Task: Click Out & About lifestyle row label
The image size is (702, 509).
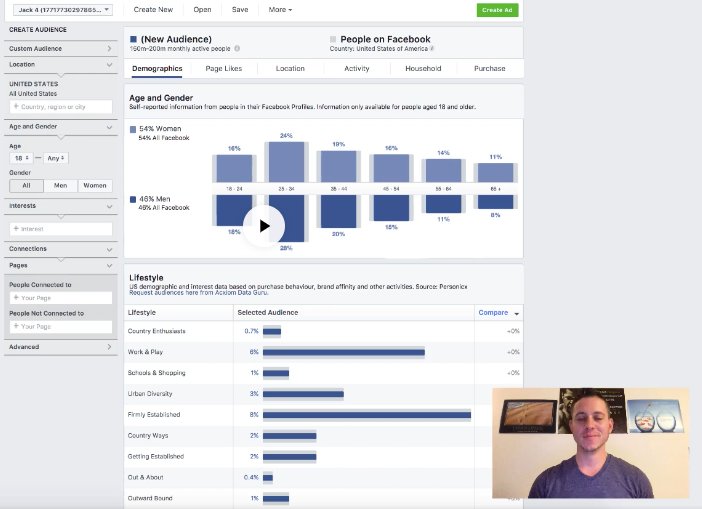Action: coord(146,478)
